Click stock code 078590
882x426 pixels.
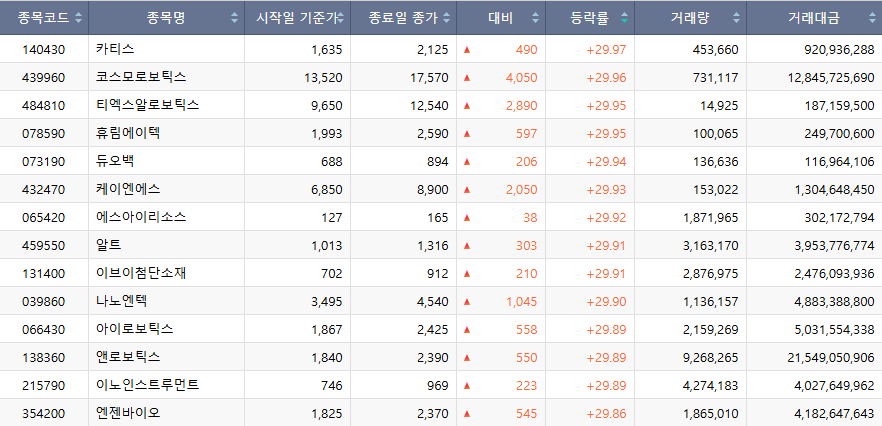click(44, 134)
